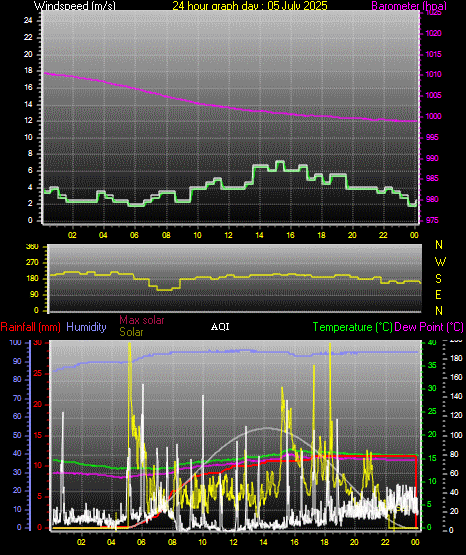Click the Solar legend label

click(131, 332)
